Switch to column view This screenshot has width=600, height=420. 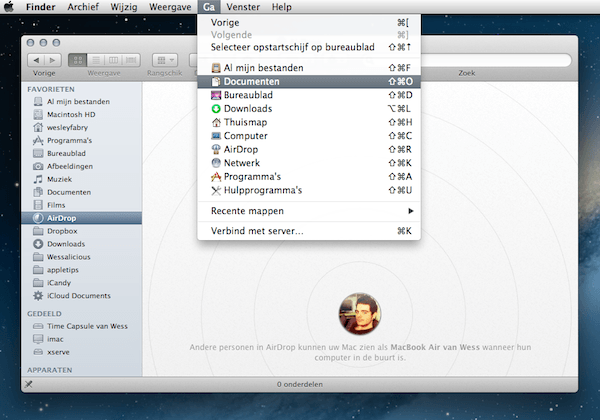[x=113, y=60]
